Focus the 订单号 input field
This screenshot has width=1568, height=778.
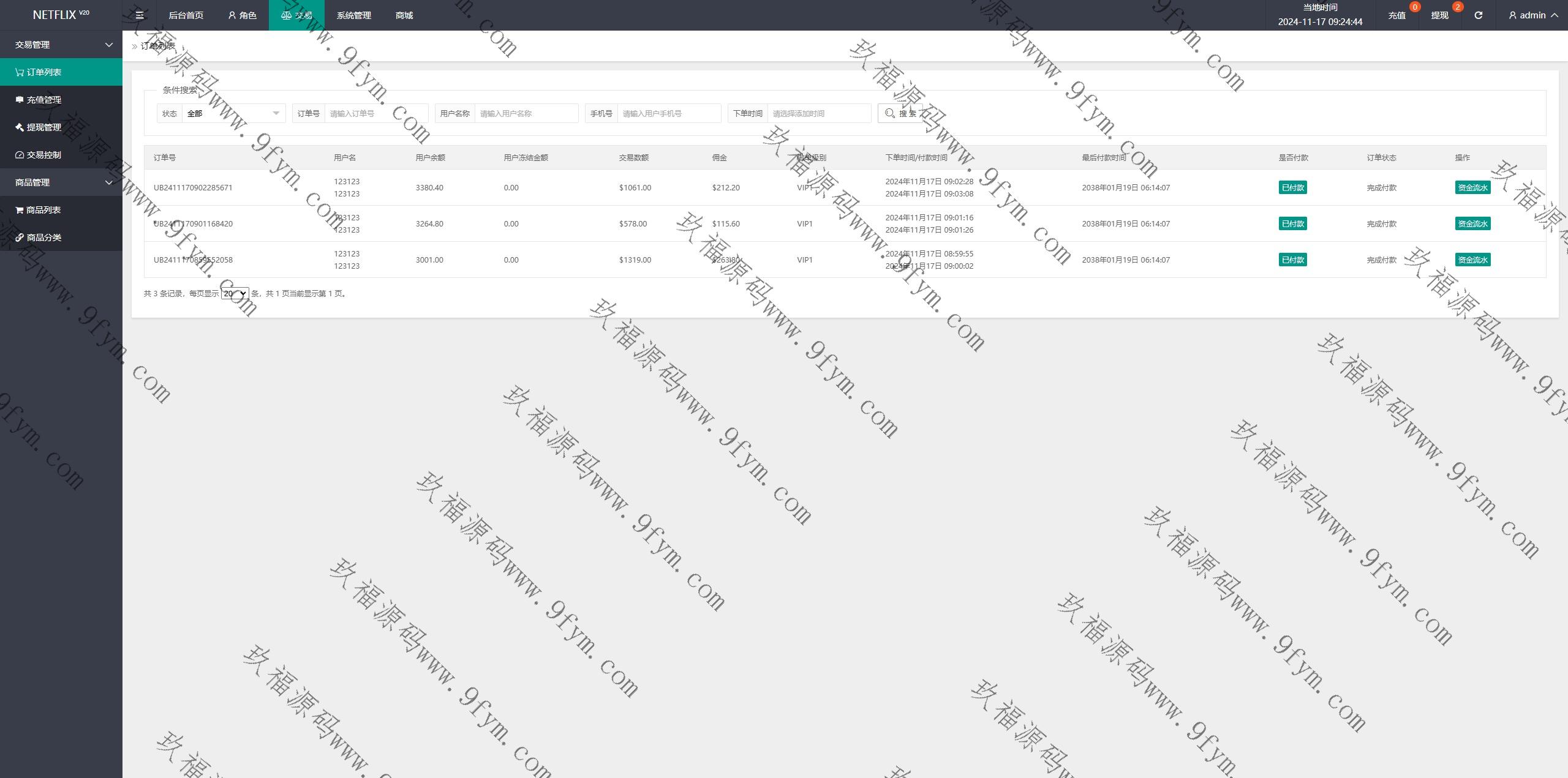coord(375,113)
